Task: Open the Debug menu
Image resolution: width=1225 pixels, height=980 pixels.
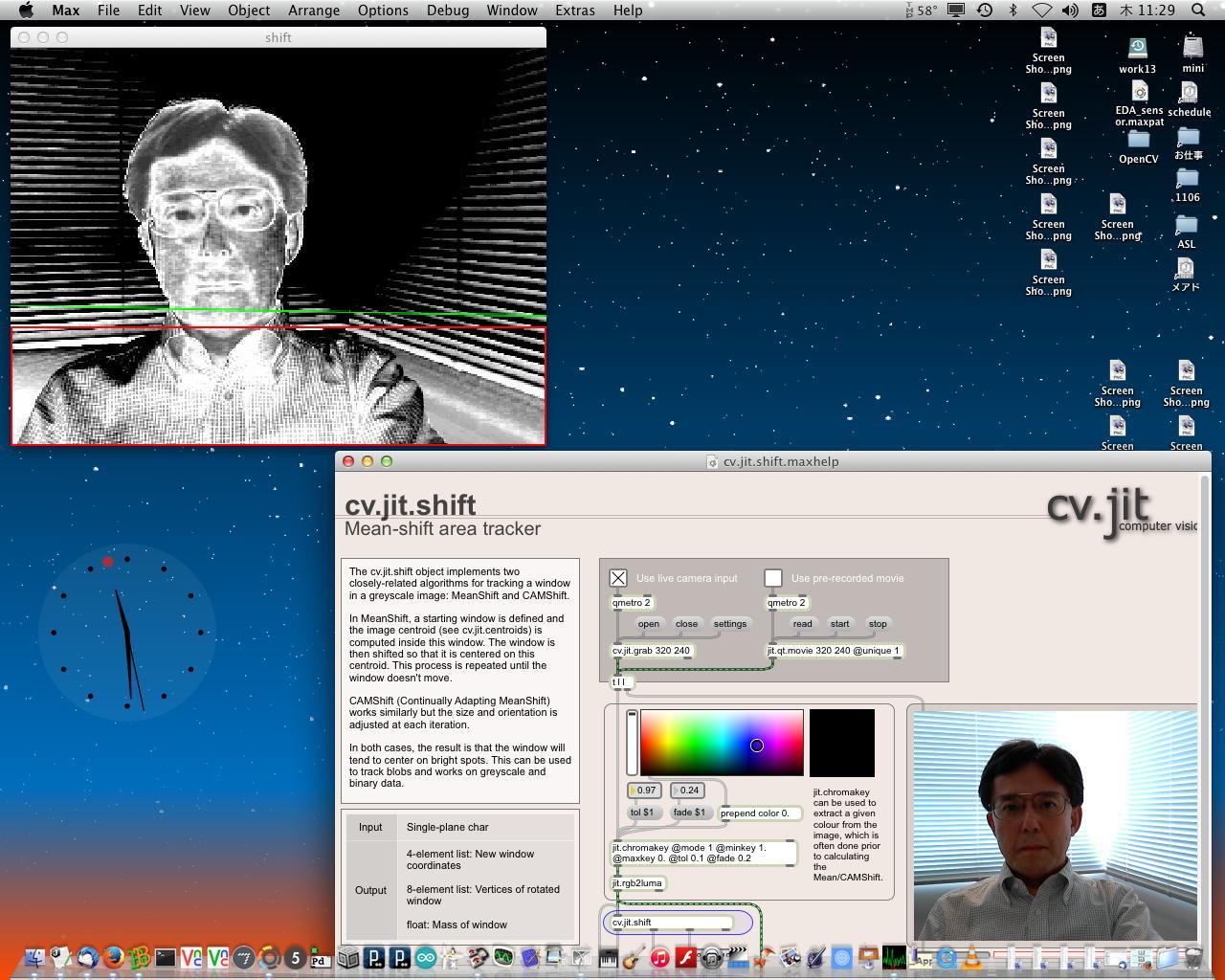Action: [448, 11]
